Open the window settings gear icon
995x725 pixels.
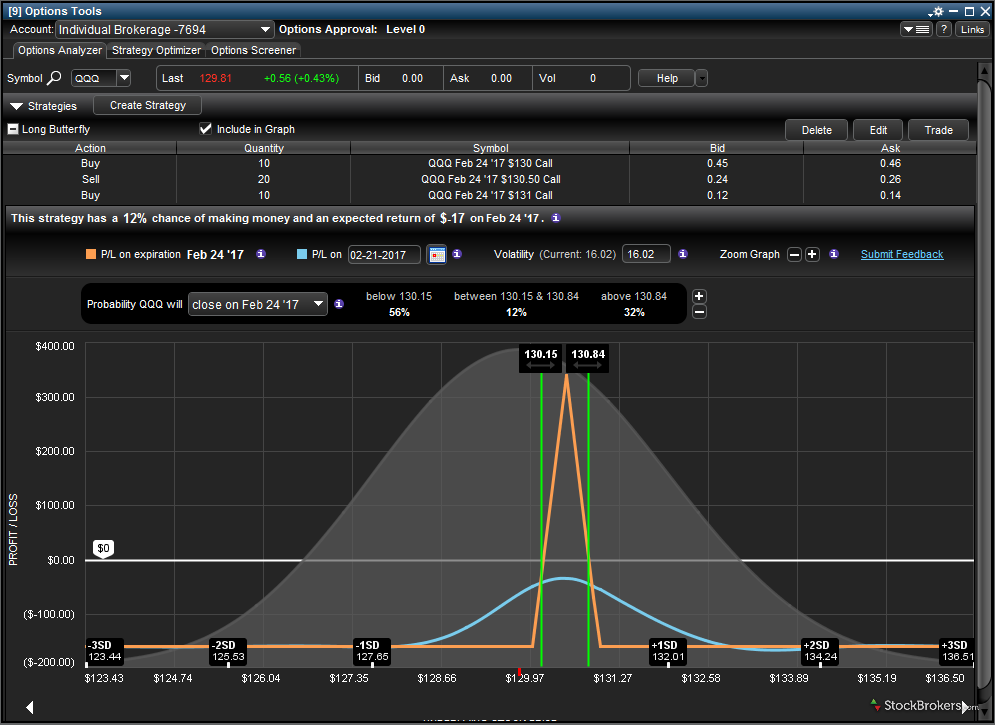tap(937, 11)
